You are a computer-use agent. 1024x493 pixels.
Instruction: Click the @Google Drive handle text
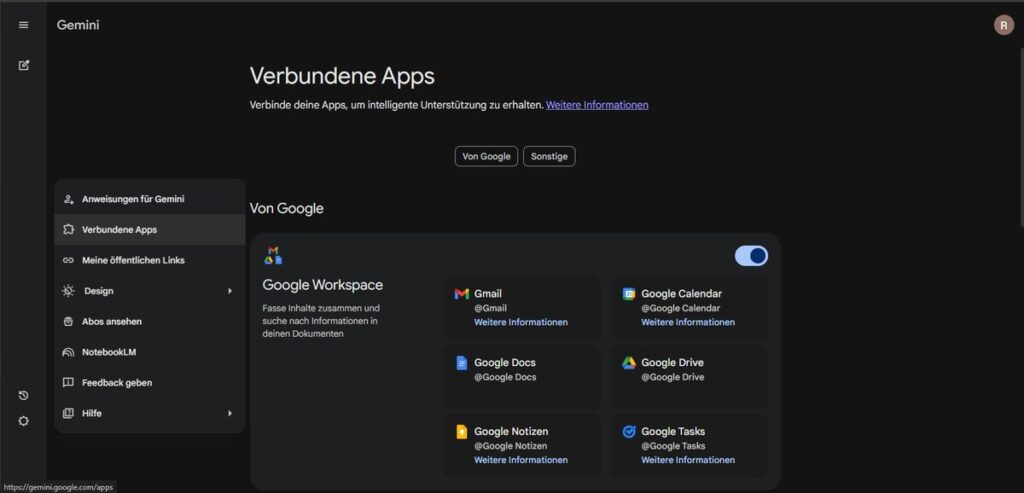672,377
